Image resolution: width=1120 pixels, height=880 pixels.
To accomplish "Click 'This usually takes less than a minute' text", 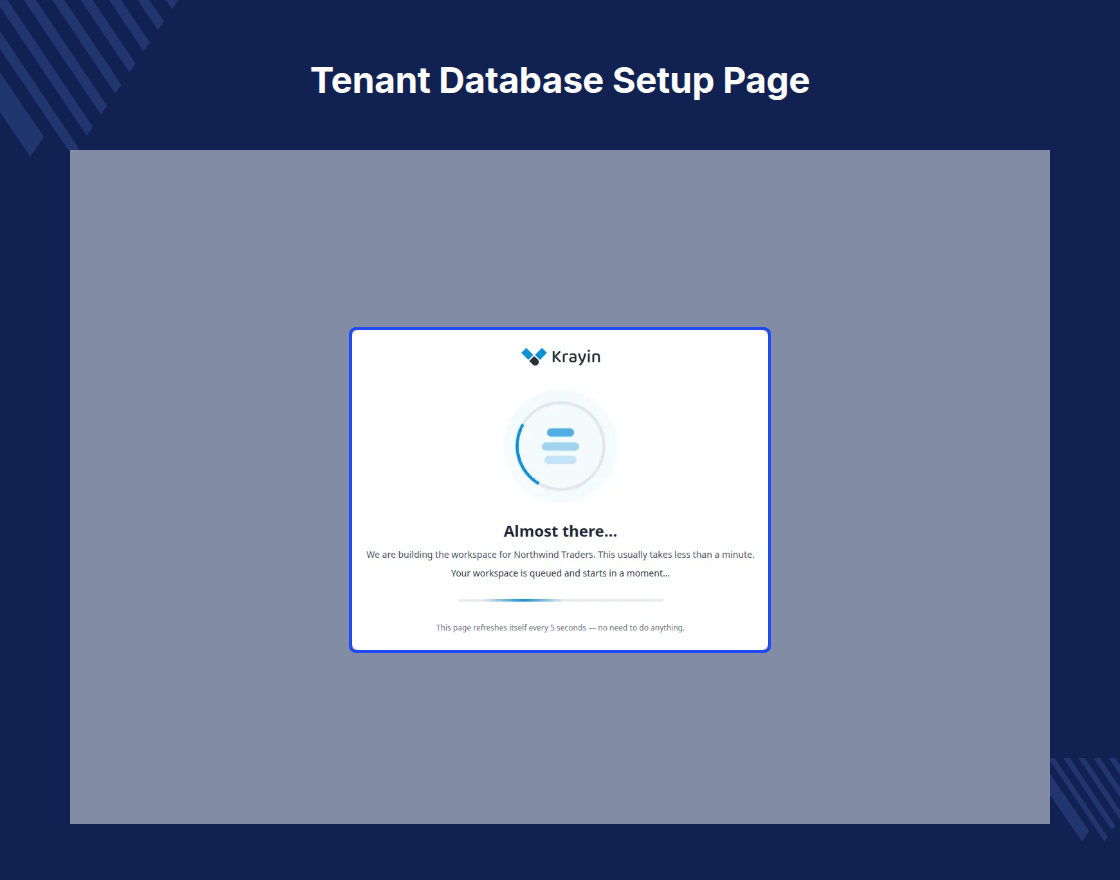I will click(676, 555).
